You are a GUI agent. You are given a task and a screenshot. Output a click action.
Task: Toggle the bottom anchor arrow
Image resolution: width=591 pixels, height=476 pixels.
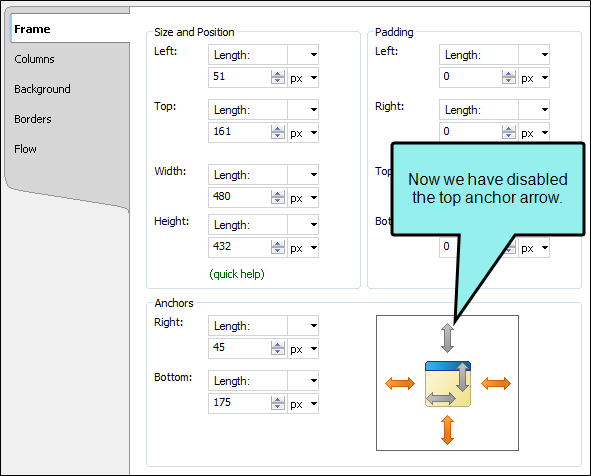click(447, 430)
